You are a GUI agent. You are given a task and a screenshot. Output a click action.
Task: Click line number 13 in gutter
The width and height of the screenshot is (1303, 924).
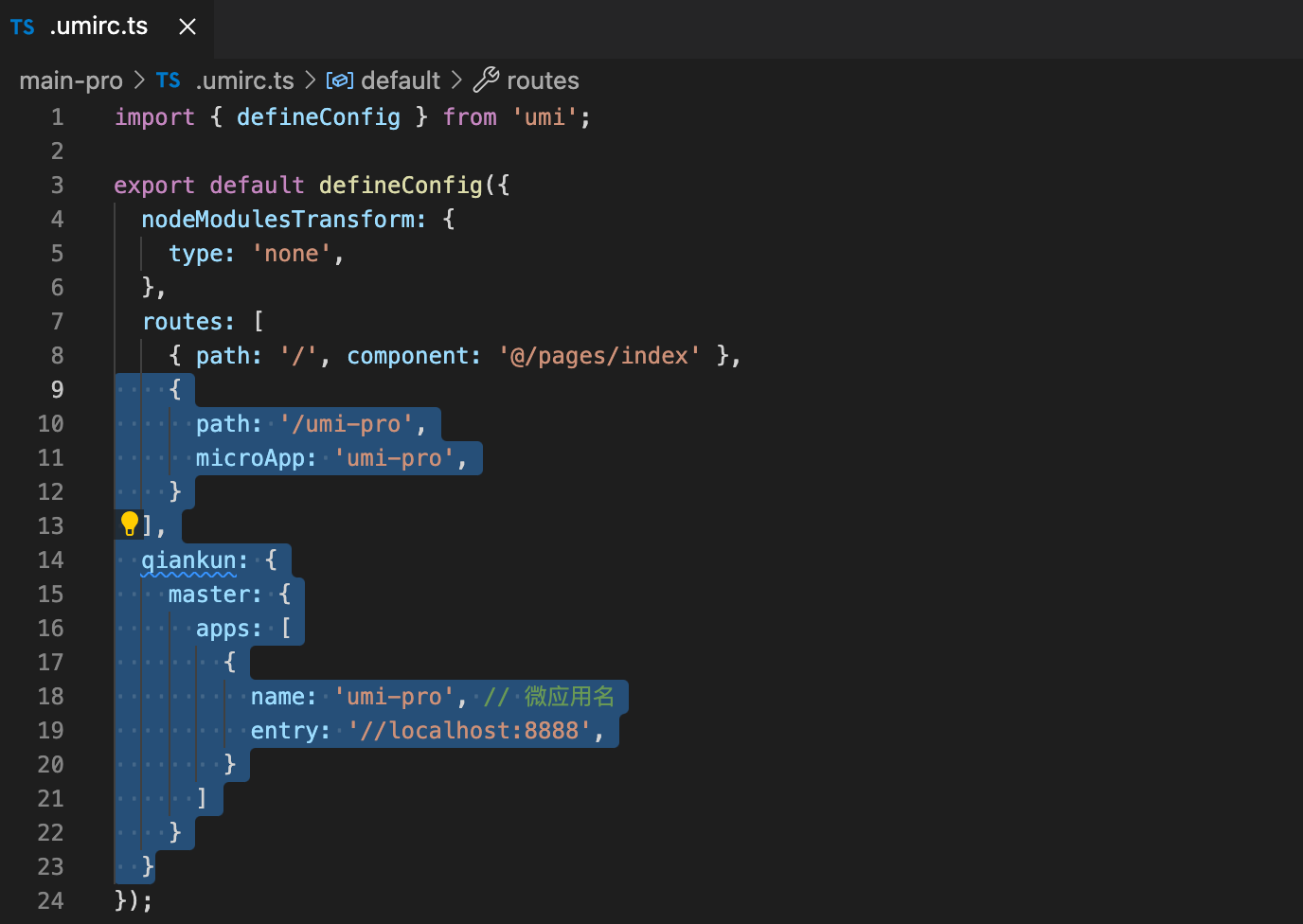51,526
